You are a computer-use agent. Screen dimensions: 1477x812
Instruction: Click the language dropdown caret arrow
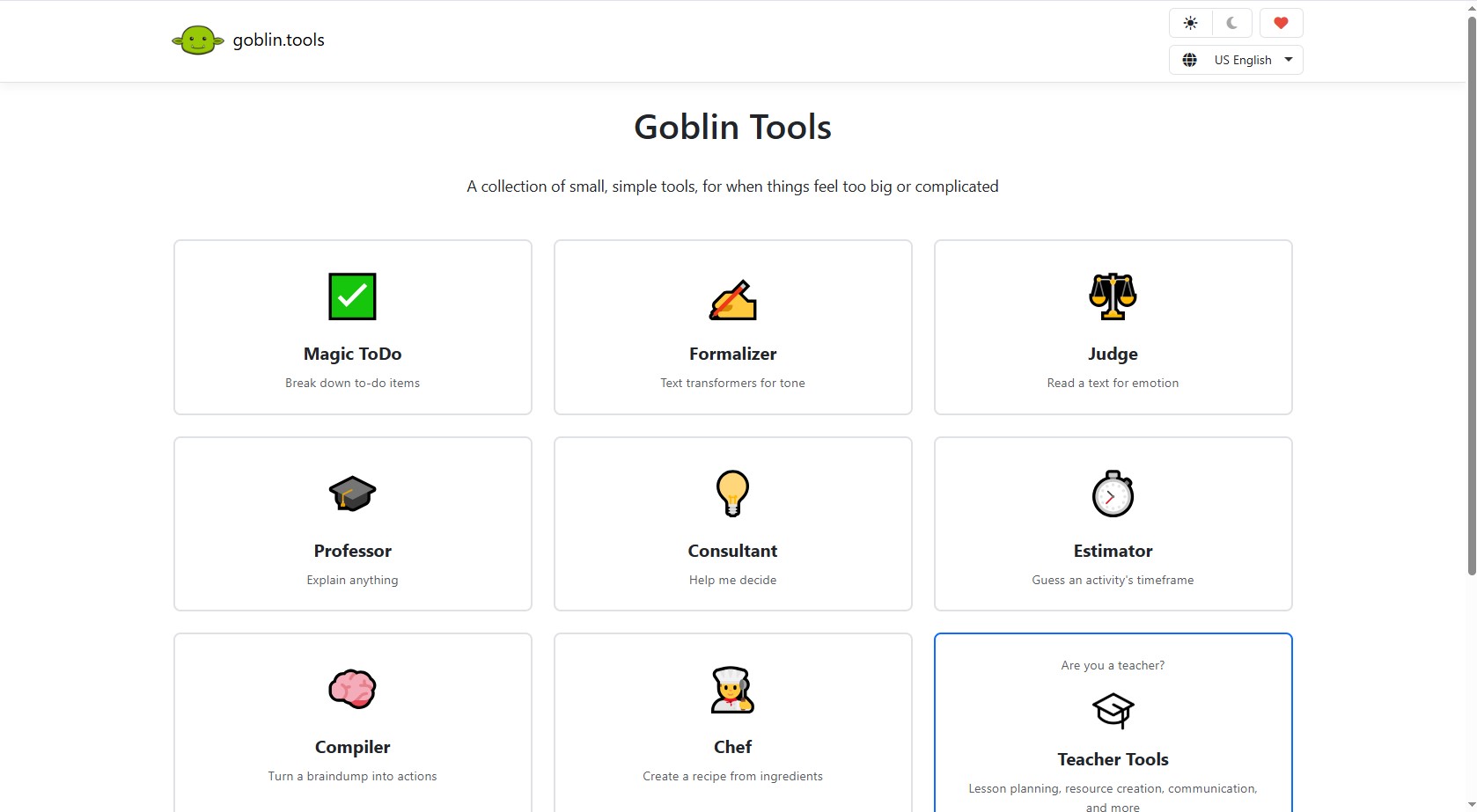point(1289,60)
